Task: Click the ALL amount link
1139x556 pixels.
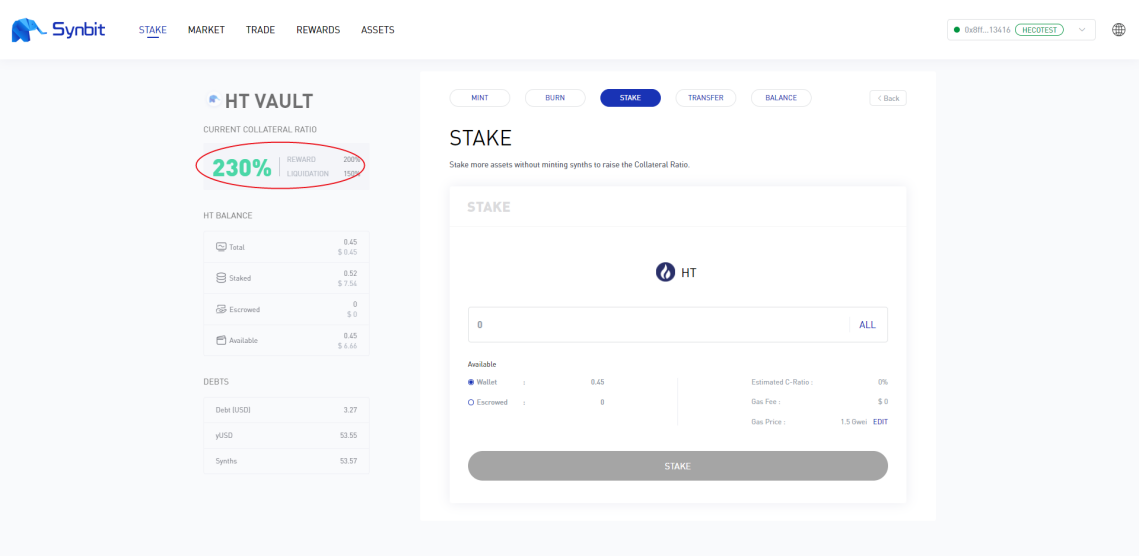Action: [867, 325]
